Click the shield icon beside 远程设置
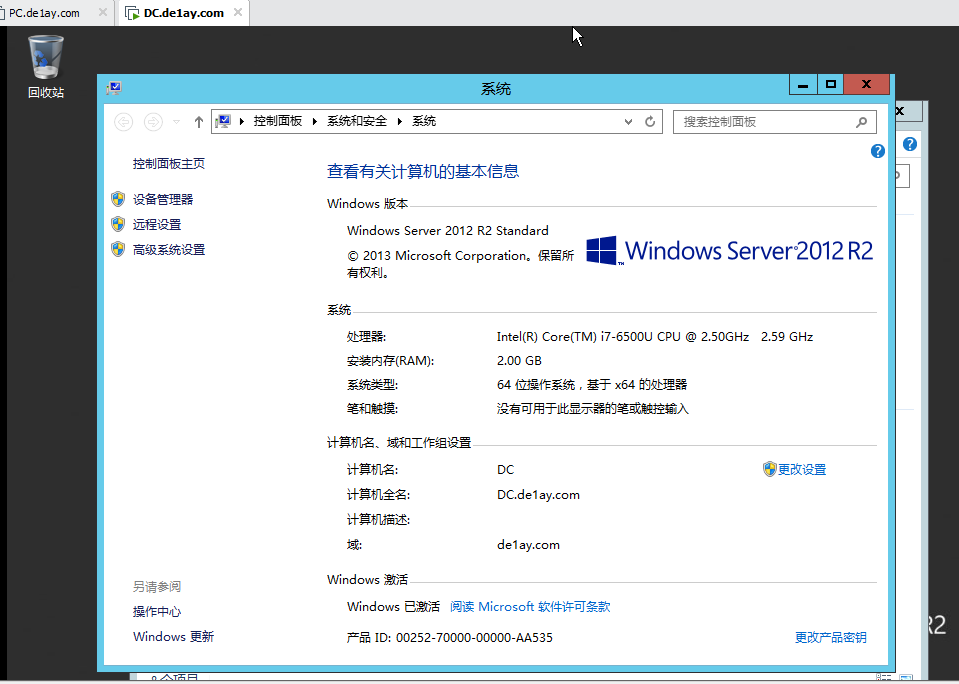 118,224
